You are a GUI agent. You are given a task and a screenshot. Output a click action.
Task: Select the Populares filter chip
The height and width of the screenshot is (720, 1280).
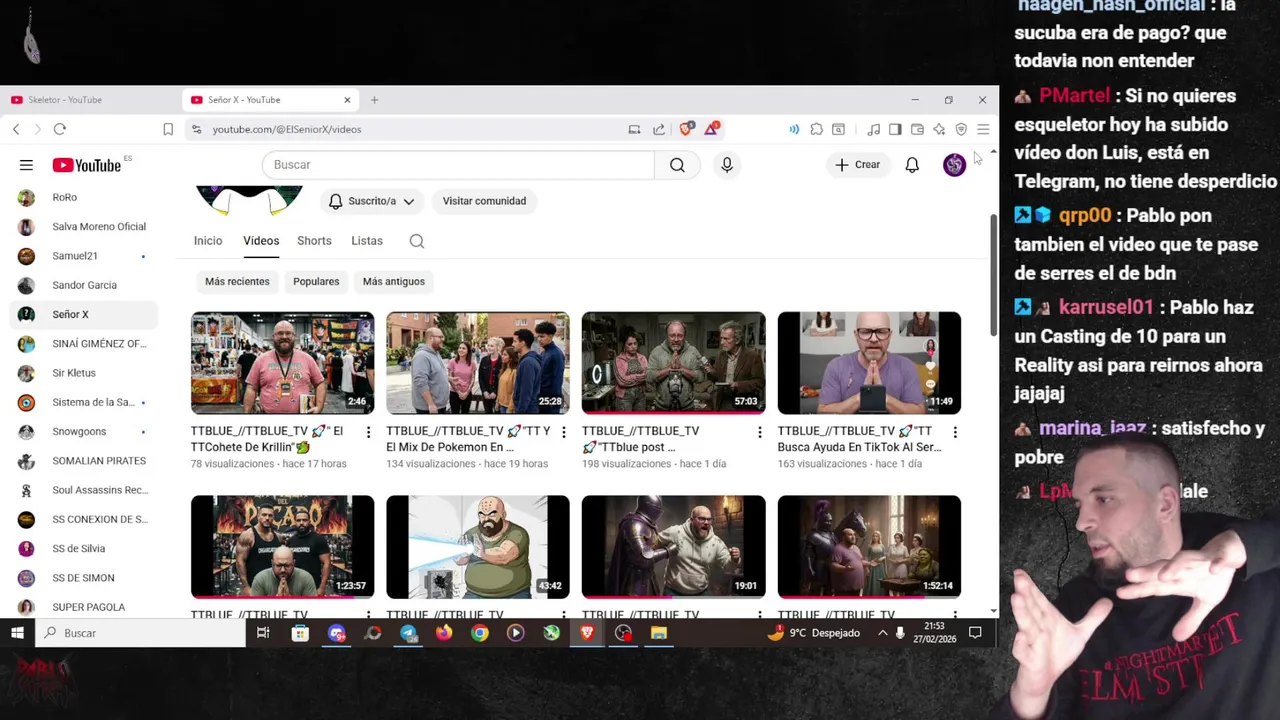pos(316,282)
